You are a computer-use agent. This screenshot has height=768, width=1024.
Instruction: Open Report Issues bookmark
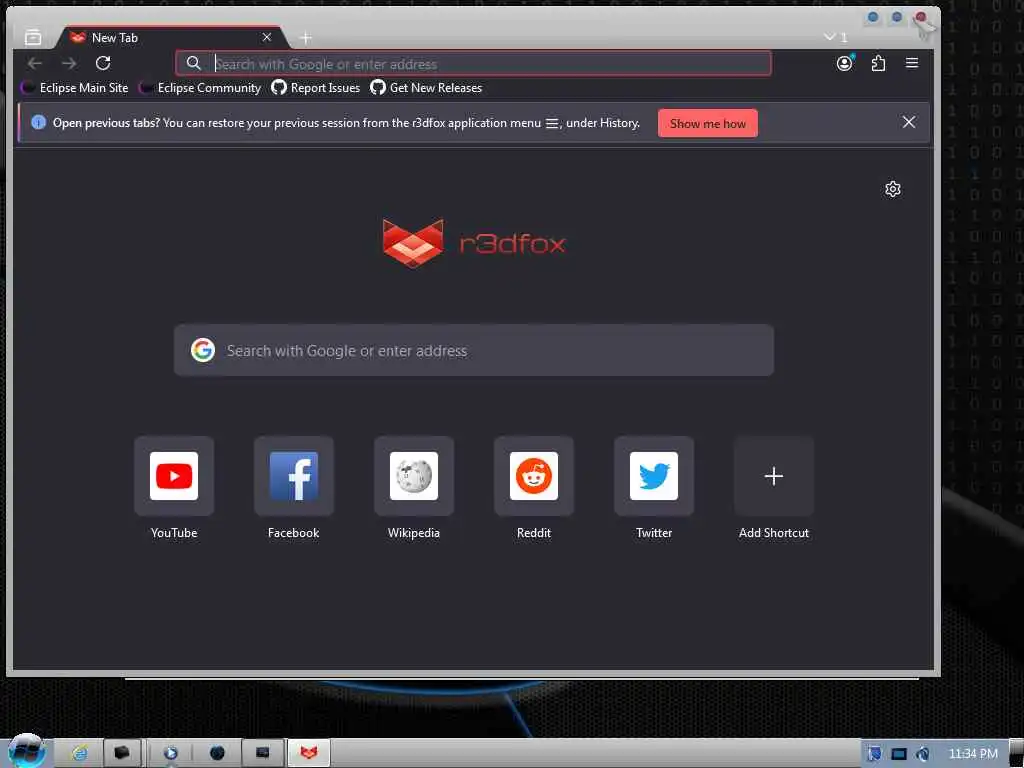(316, 88)
